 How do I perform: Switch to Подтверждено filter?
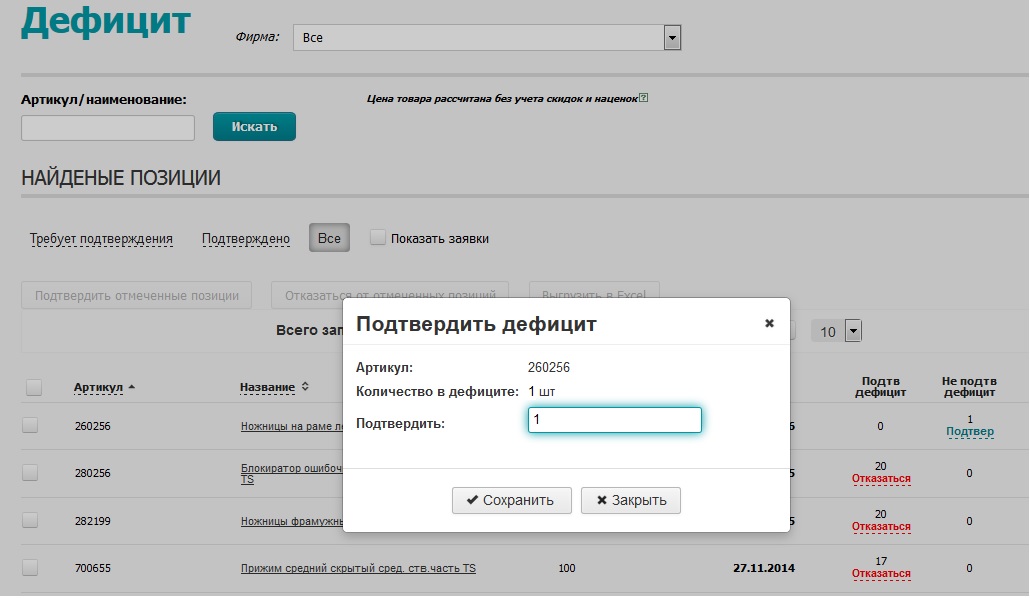pyautogui.click(x=246, y=239)
